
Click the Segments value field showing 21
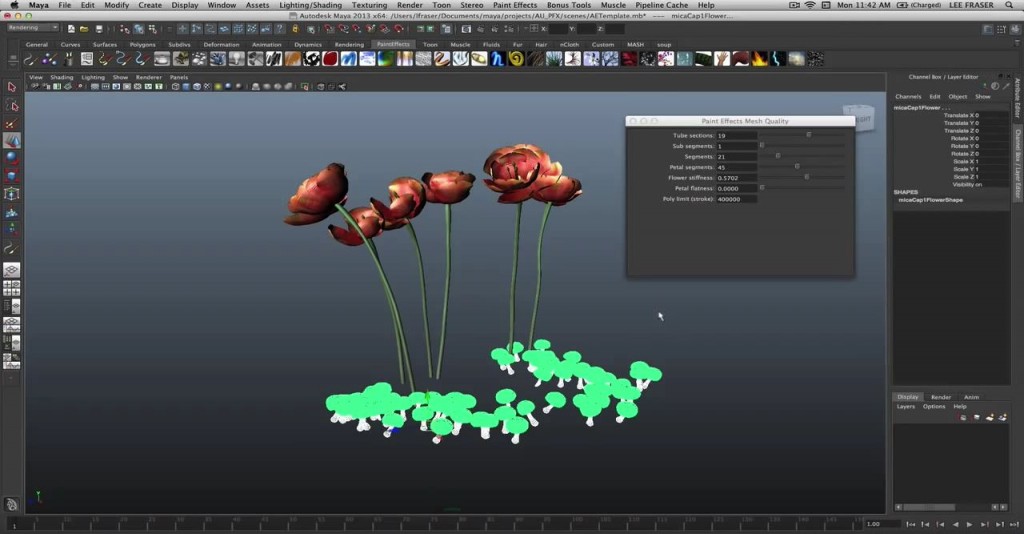coord(737,157)
